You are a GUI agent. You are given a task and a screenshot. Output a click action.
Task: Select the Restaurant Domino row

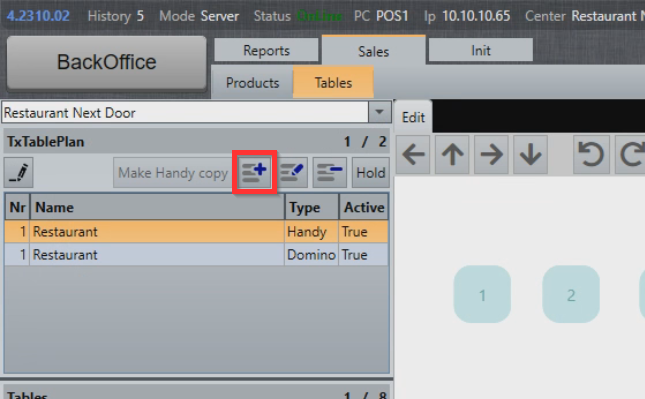196,255
